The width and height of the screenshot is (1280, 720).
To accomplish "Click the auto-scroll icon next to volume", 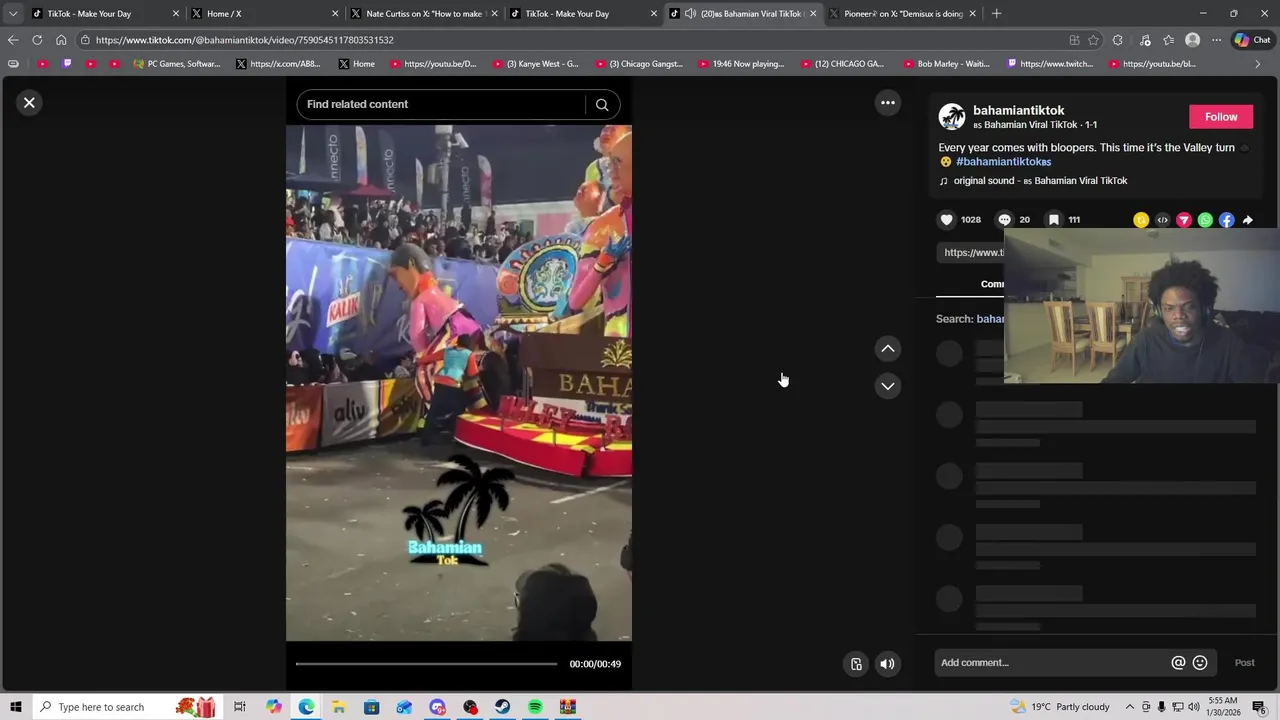I will pyautogui.click(x=856, y=664).
